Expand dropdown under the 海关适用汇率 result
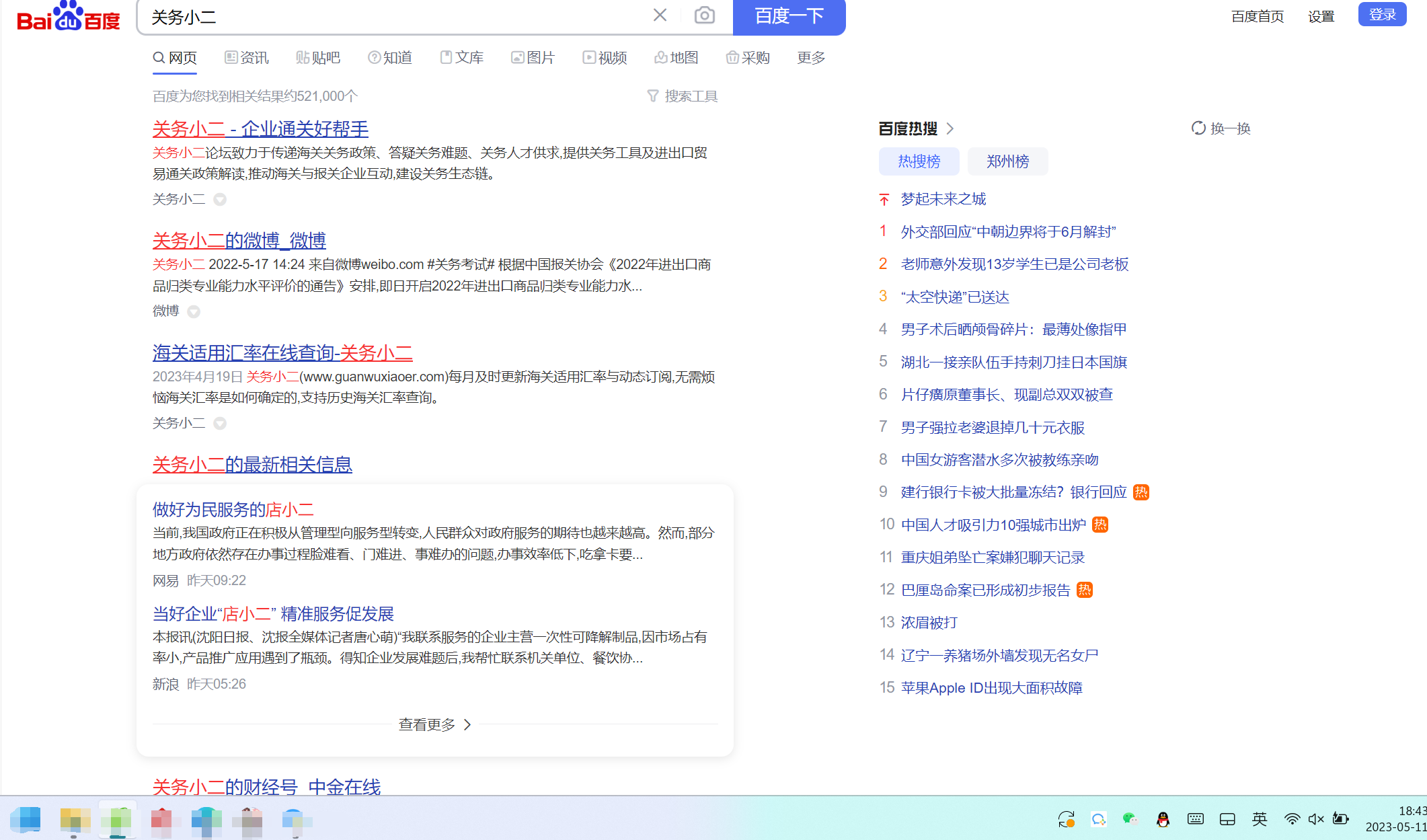The width and height of the screenshot is (1427, 840). point(220,424)
